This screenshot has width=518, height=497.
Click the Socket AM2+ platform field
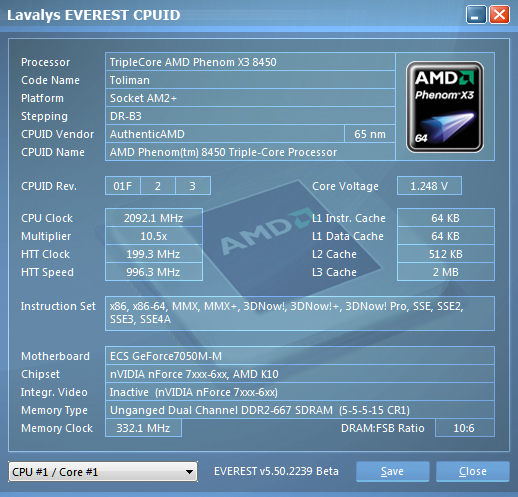click(250, 98)
